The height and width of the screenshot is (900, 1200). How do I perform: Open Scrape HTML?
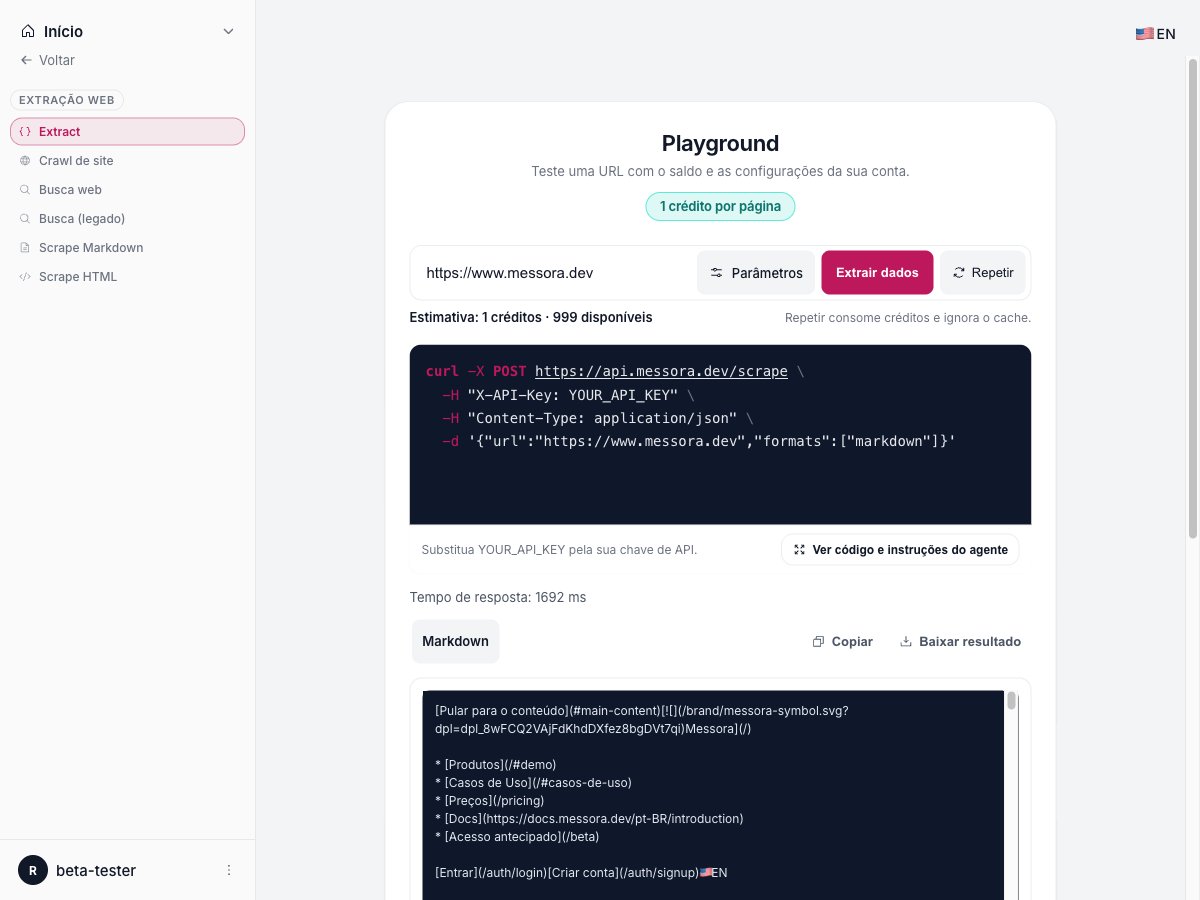coord(127,276)
